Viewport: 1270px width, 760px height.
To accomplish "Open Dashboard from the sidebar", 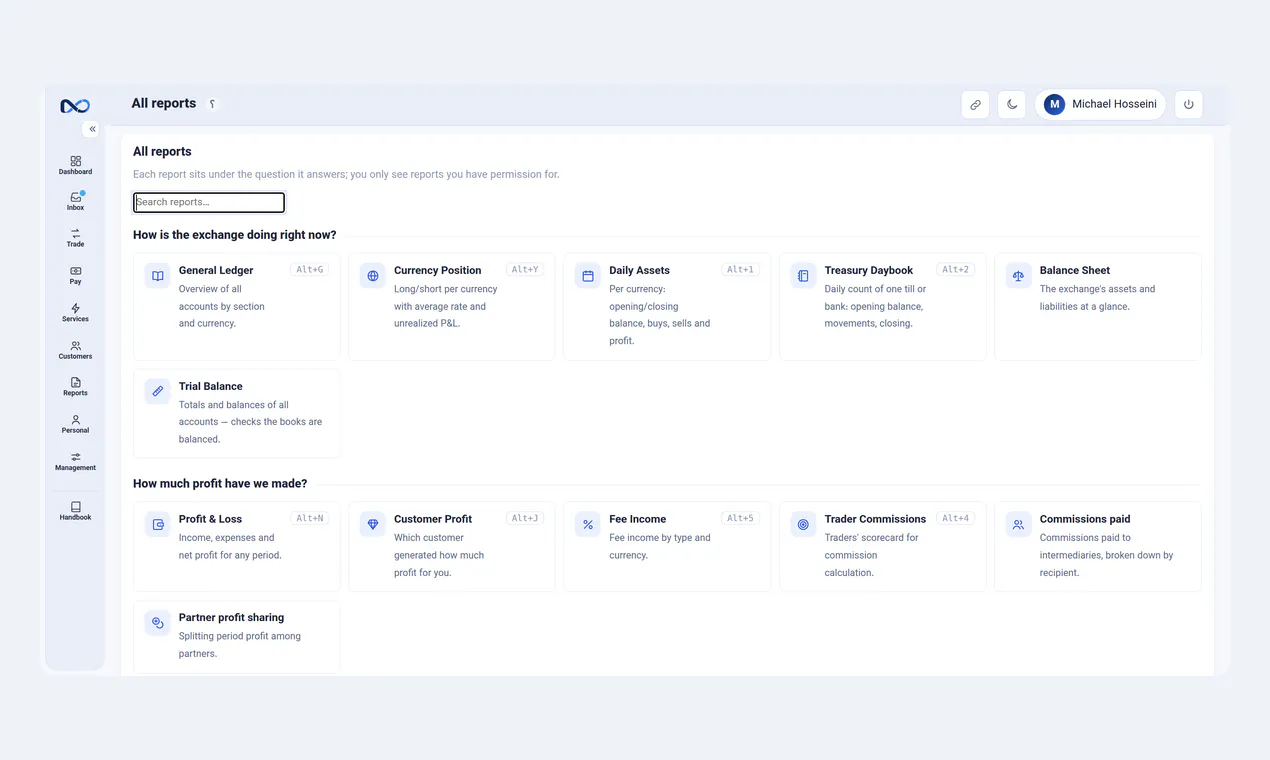I will pyautogui.click(x=75, y=165).
